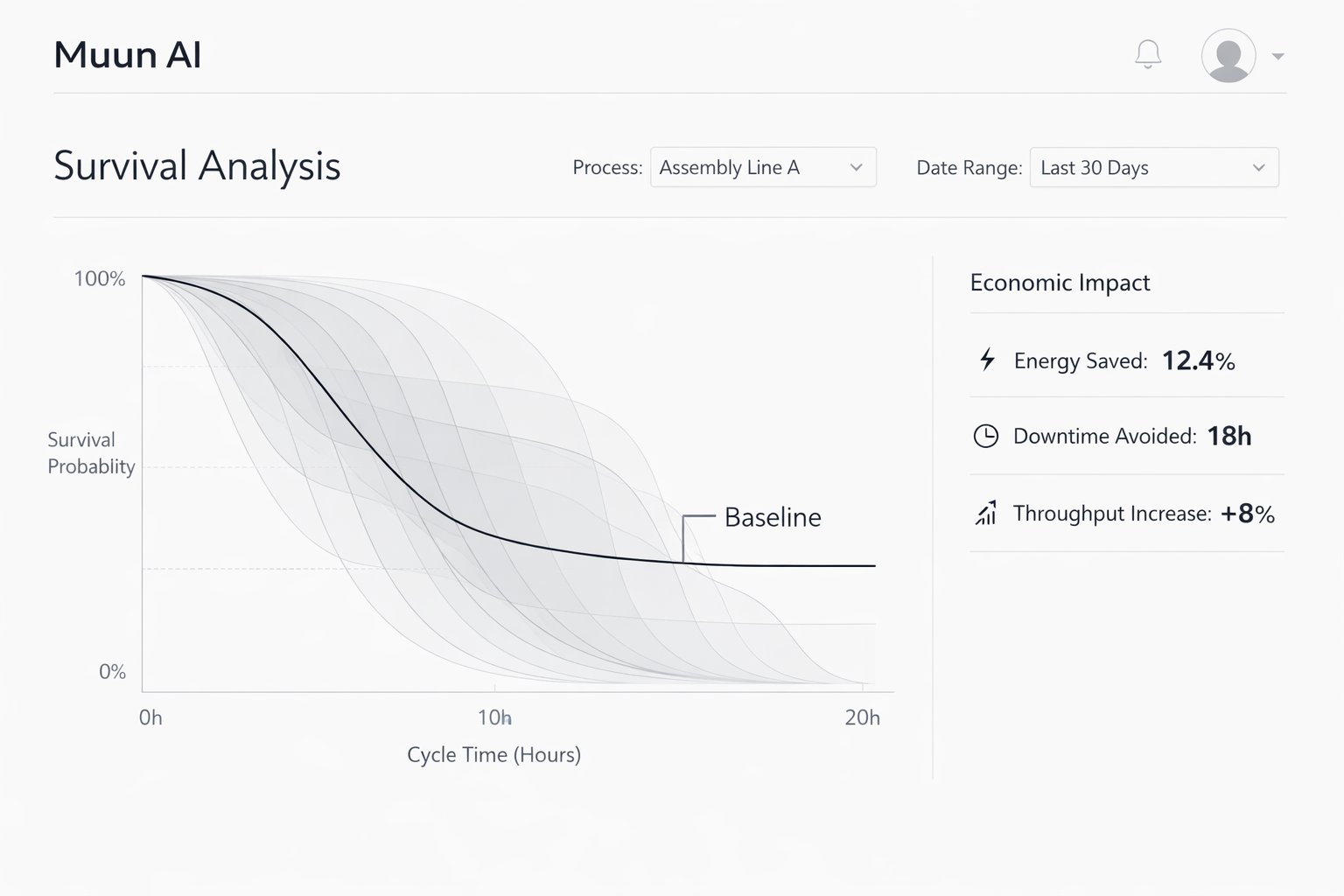Expand the account menu next to the avatar
The width and height of the screenshot is (1344, 896).
pyautogui.click(x=1277, y=54)
